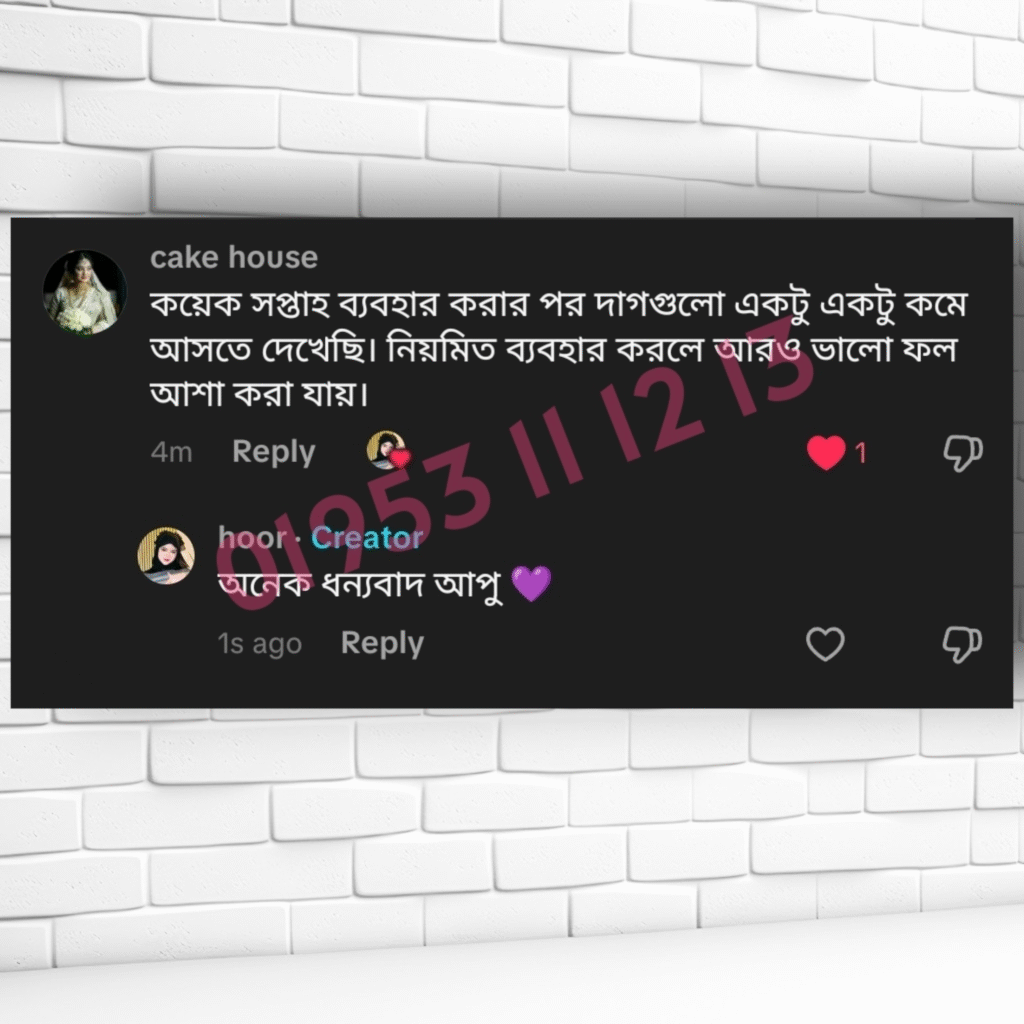Open the cake house username link
The height and width of the screenshot is (1024, 1024).
click(234, 257)
